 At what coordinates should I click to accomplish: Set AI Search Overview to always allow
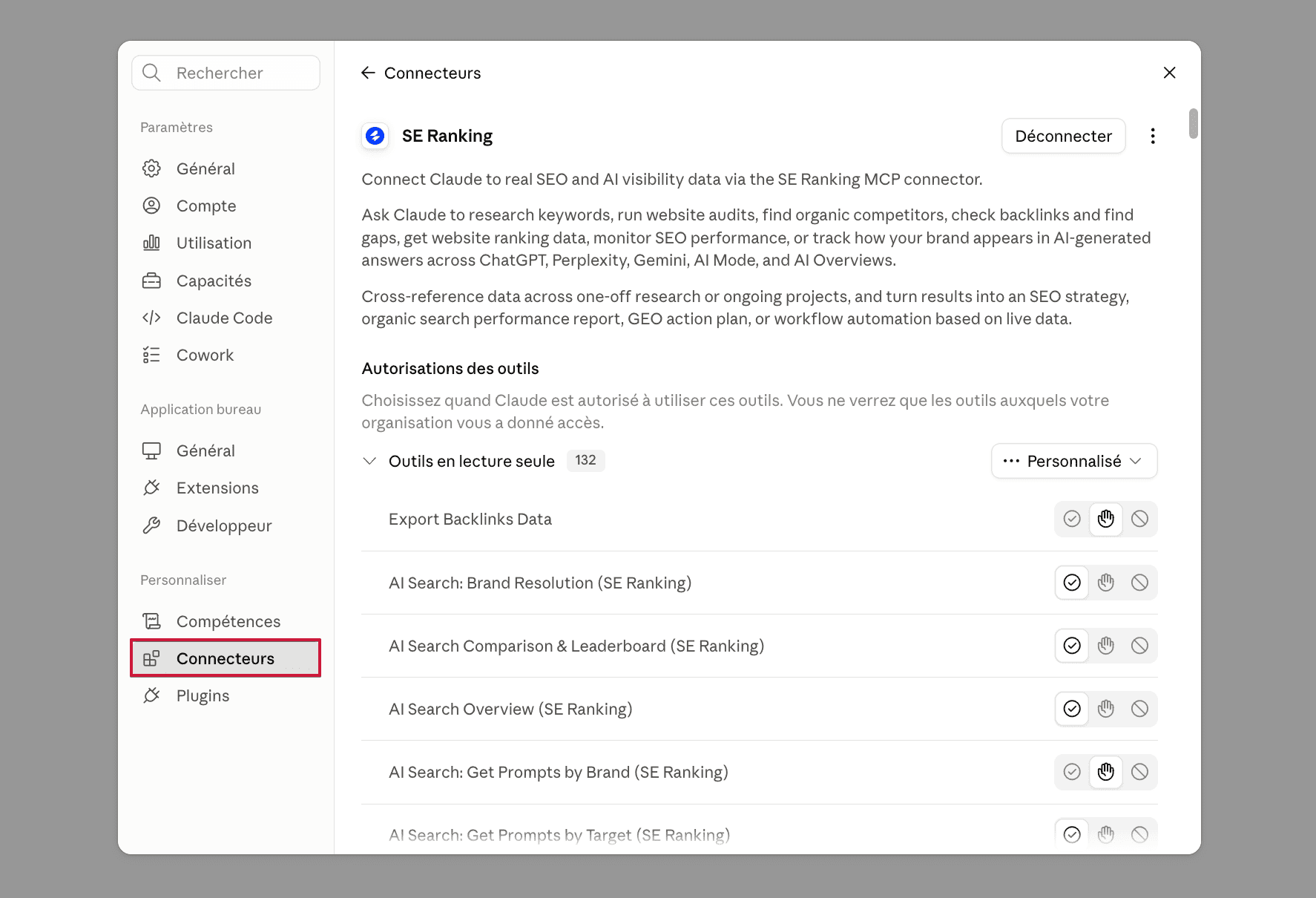1072,709
